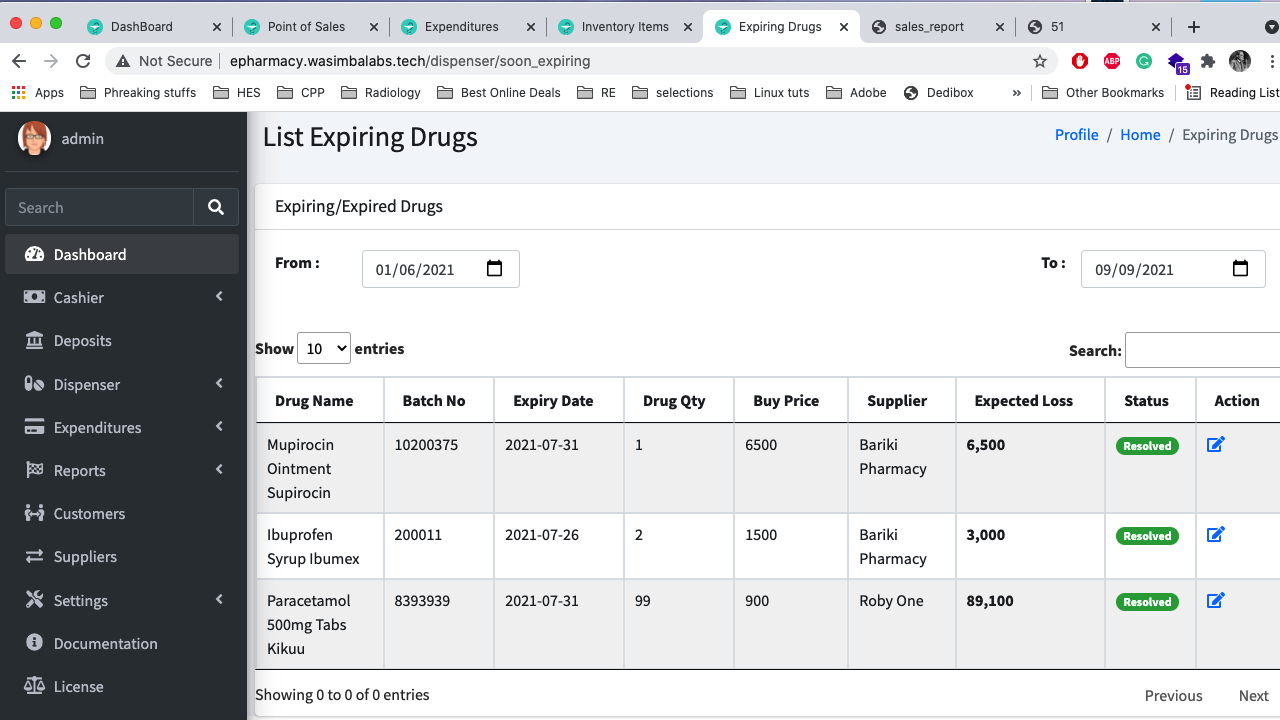Bookmark this page with the star icon
Screen dimensions: 1280x720
(1040, 61)
